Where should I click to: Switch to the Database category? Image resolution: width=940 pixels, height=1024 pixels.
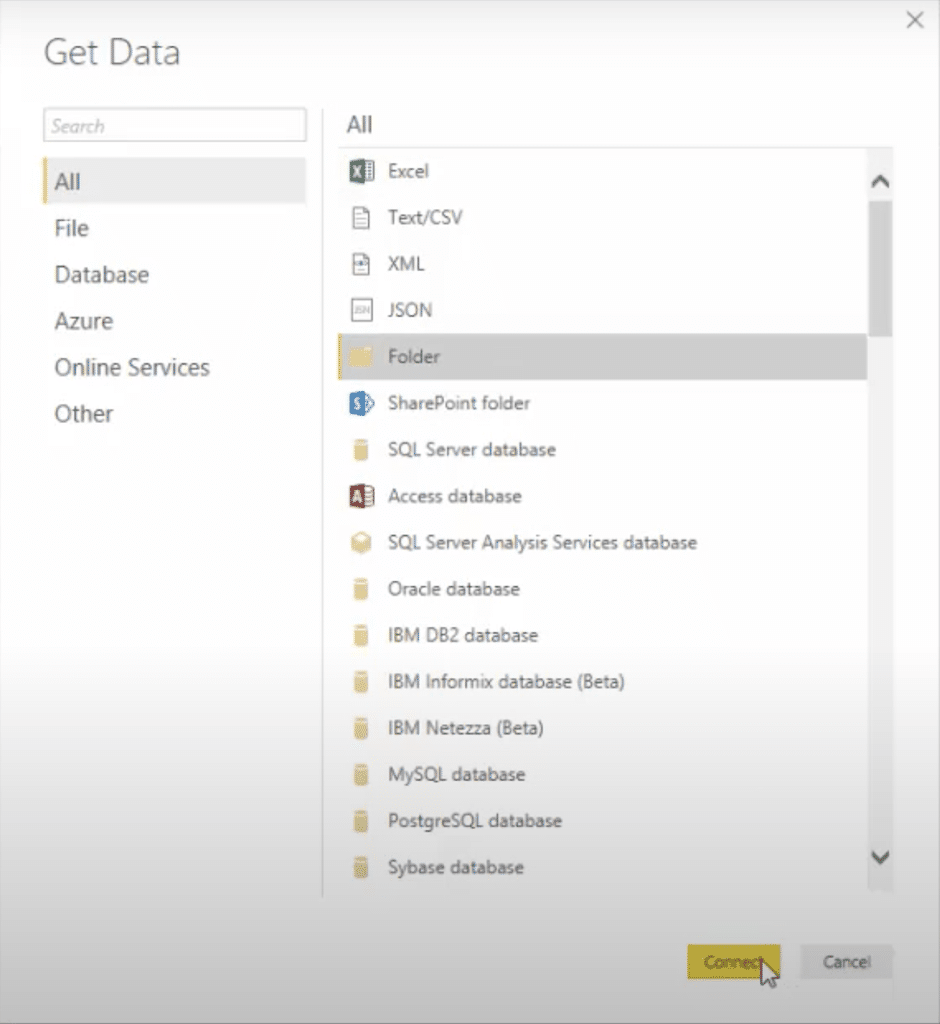[x=102, y=274]
